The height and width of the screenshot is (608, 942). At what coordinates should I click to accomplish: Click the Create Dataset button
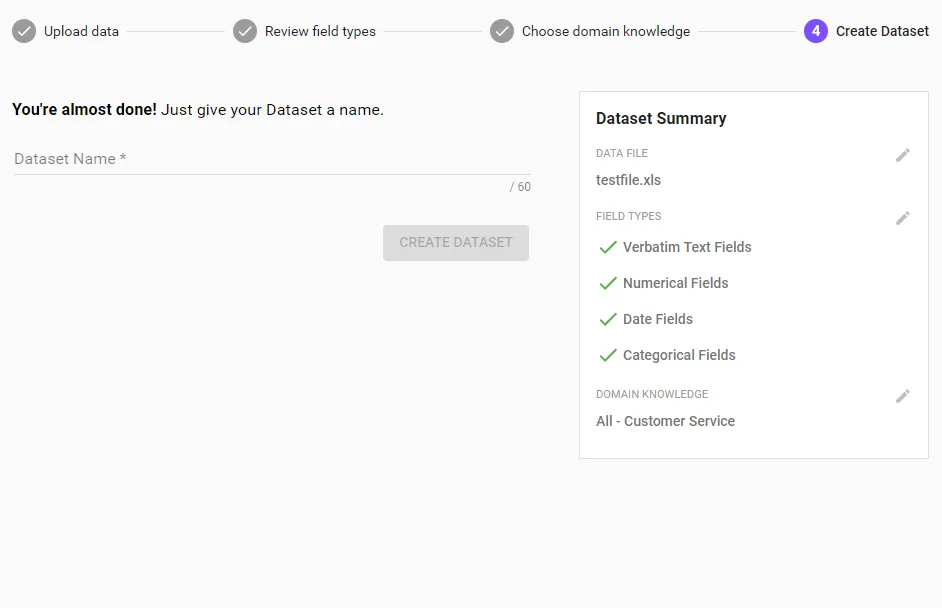point(456,243)
